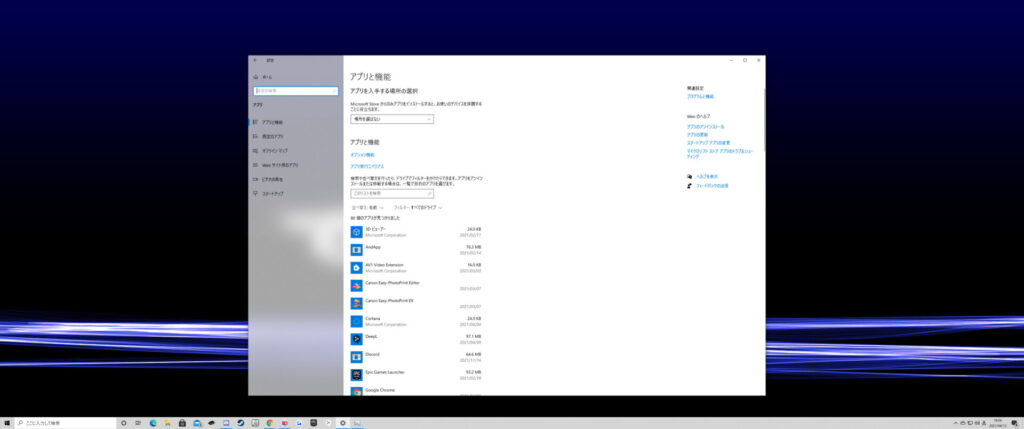
Task: Click Settings gear icon on taskbar
Action: pos(343,423)
